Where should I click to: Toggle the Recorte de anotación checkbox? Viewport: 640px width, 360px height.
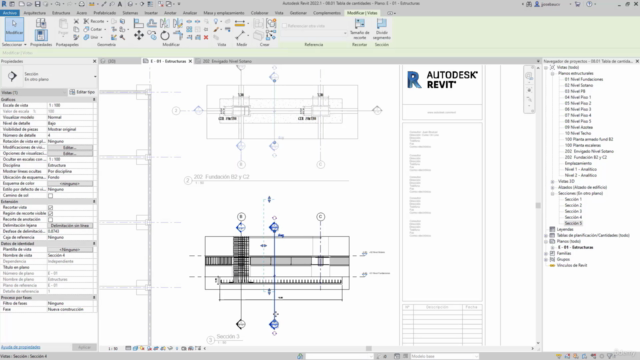click(x=51, y=220)
